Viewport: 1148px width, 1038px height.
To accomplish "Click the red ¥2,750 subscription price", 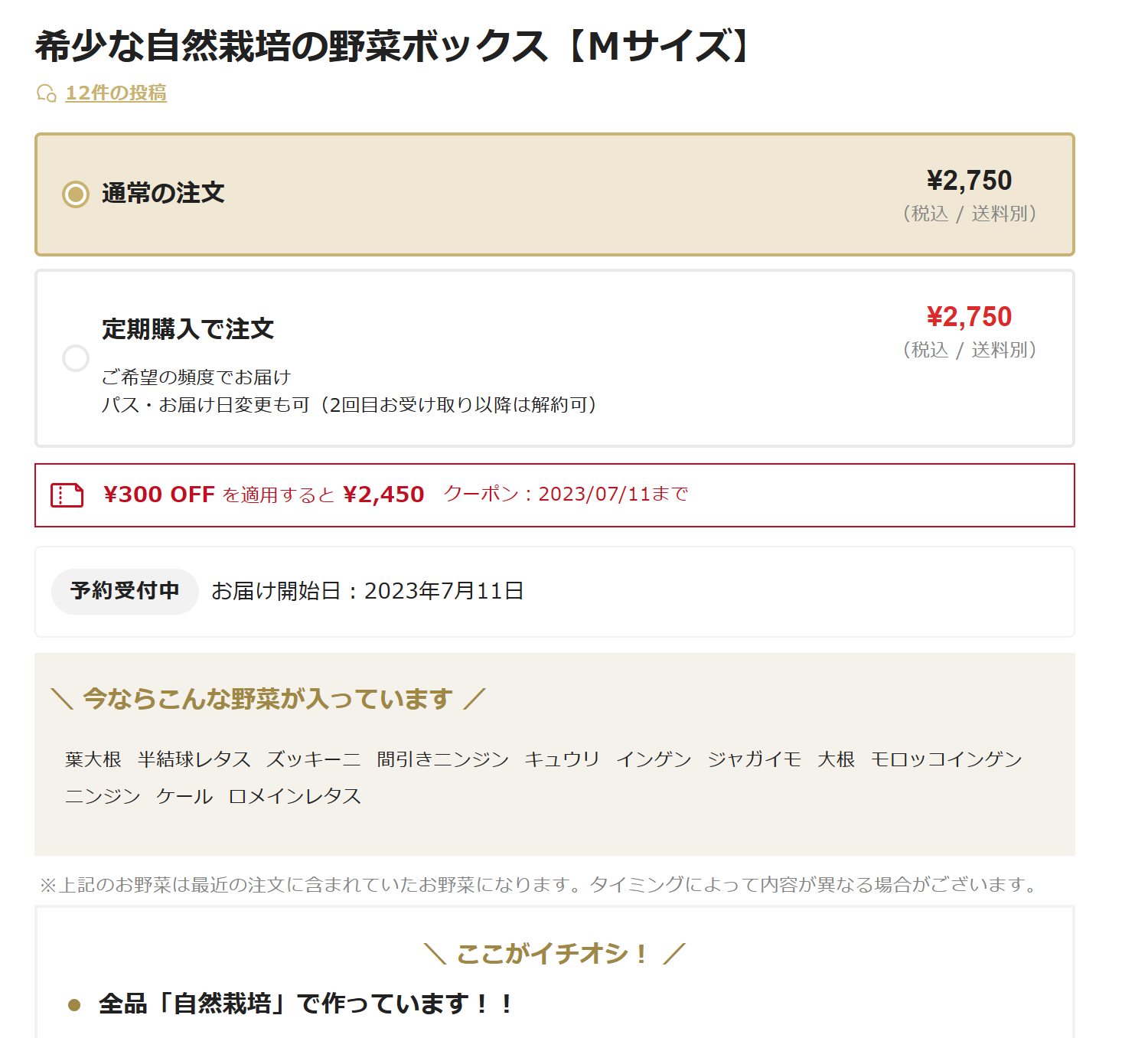I will click(x=969, y=317).
